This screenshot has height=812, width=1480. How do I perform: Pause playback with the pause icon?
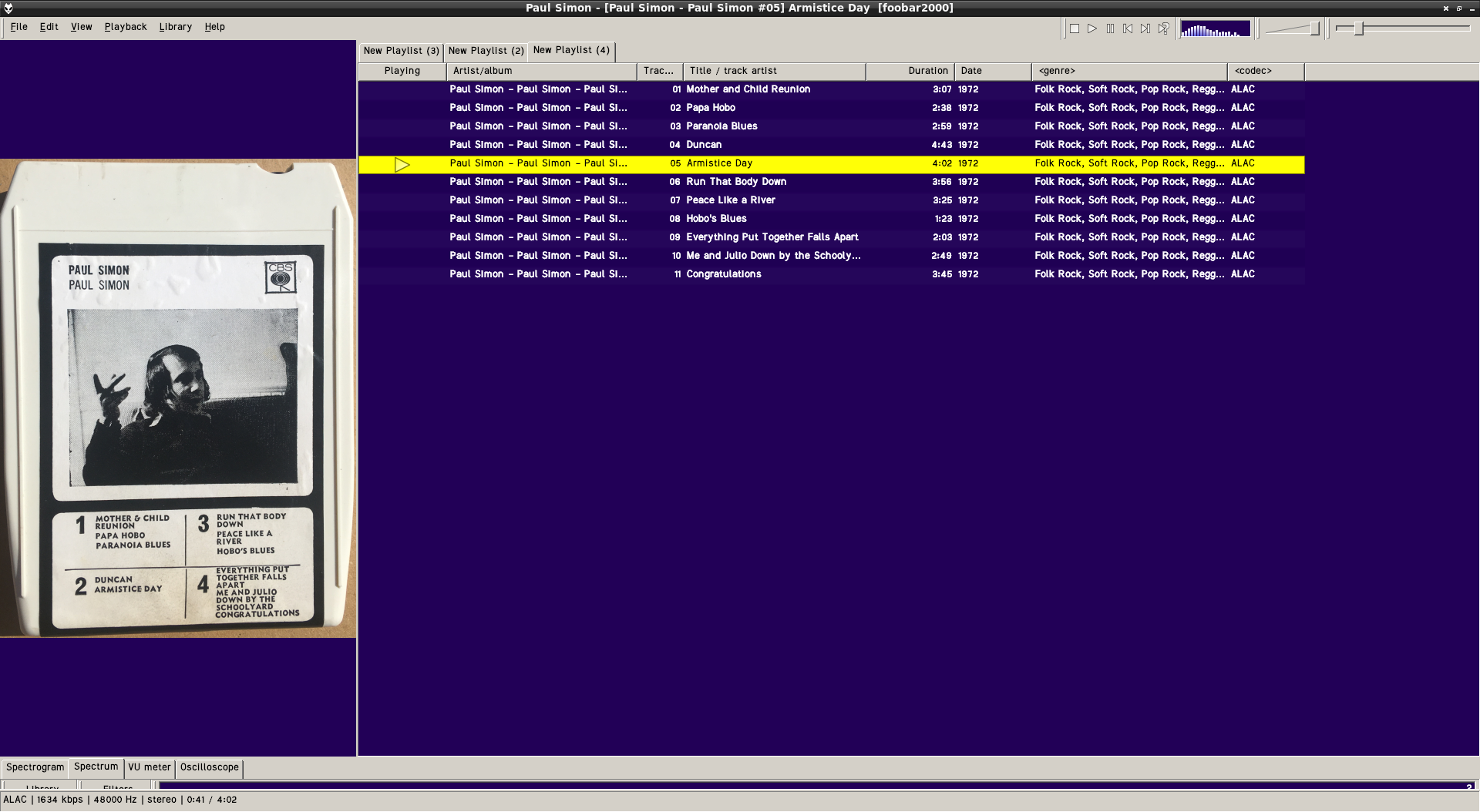1110,29
